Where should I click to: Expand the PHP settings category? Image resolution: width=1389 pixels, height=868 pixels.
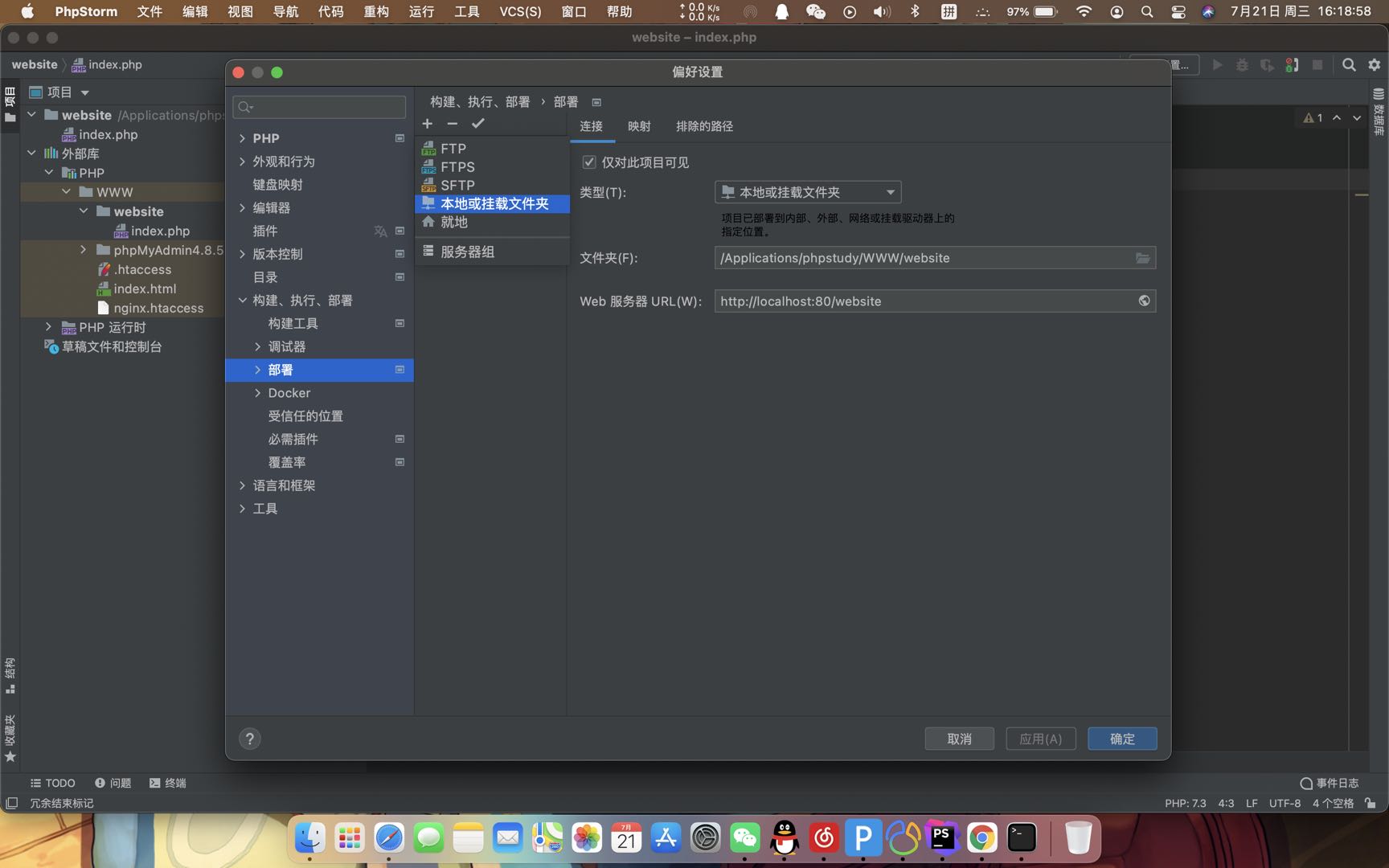pos(242,138)
